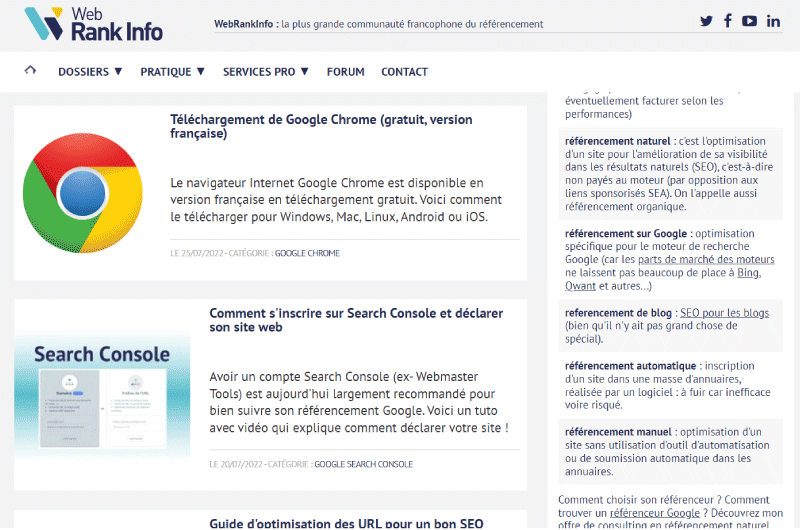Expand the PRATIQUE menu

pyautogui.click(x=172, y=72)
